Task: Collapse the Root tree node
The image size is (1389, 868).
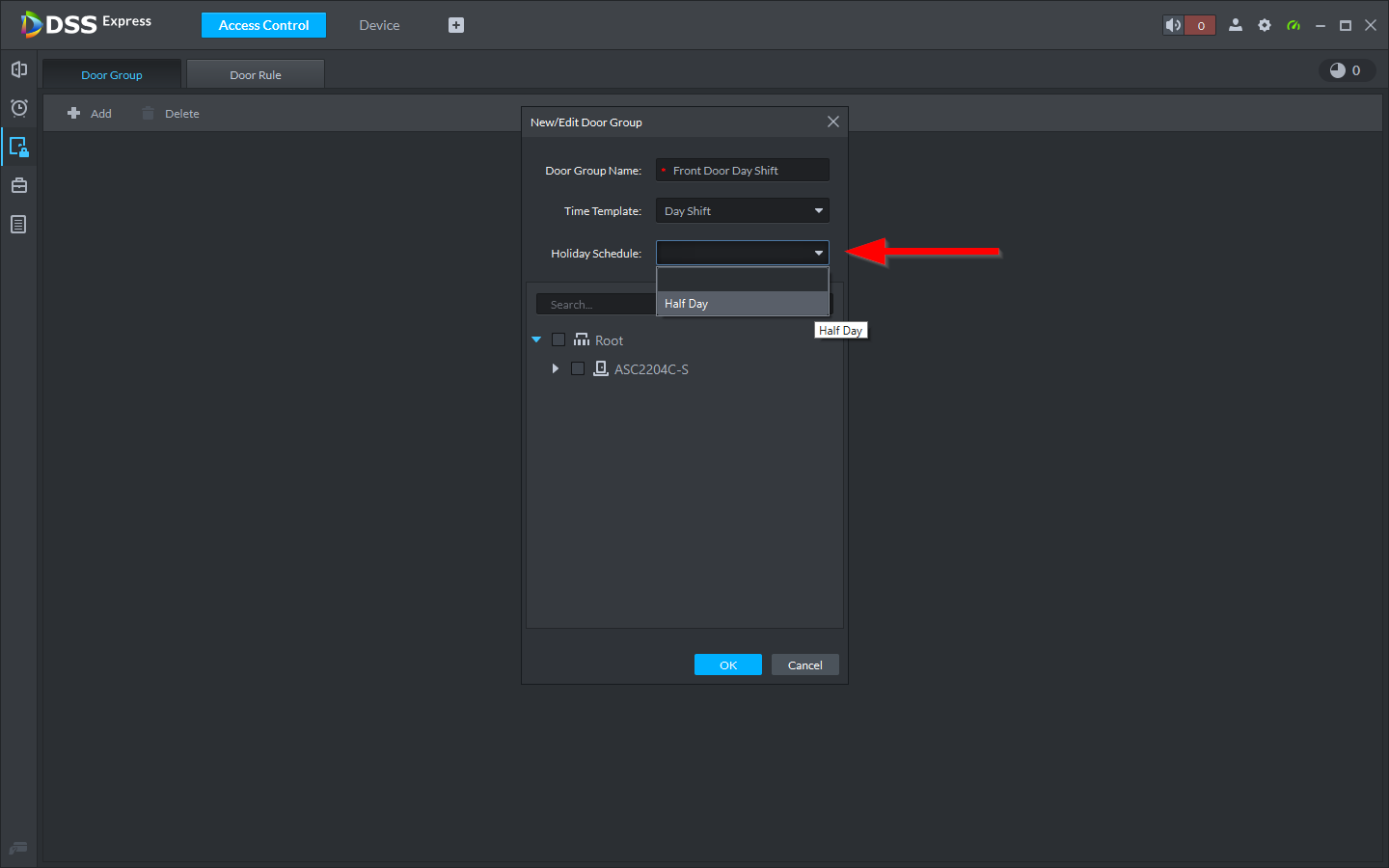Action: pyautogui.click(x=536, y=339)
